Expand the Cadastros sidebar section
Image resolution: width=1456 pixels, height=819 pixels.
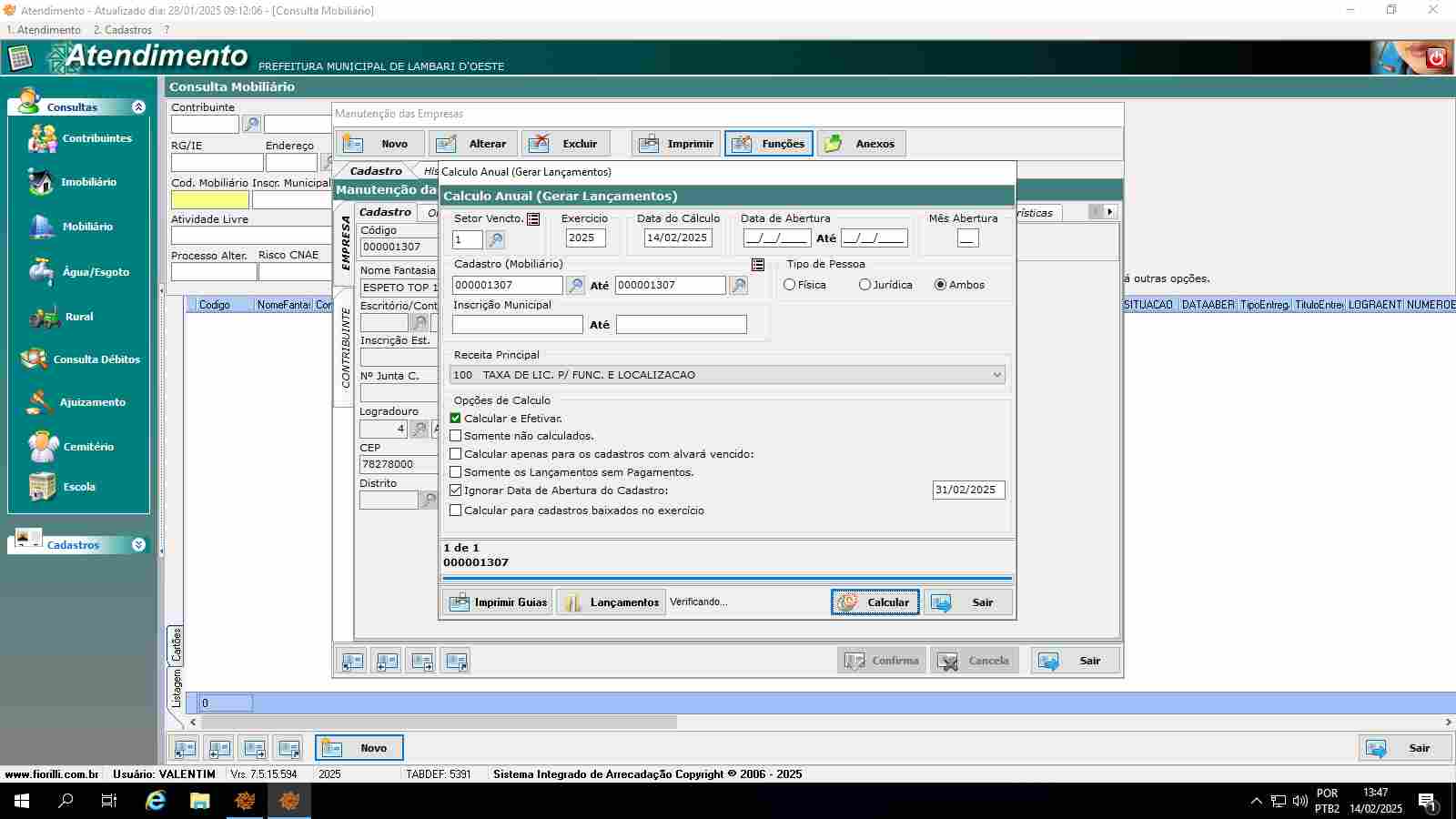(x=138, y=545)
